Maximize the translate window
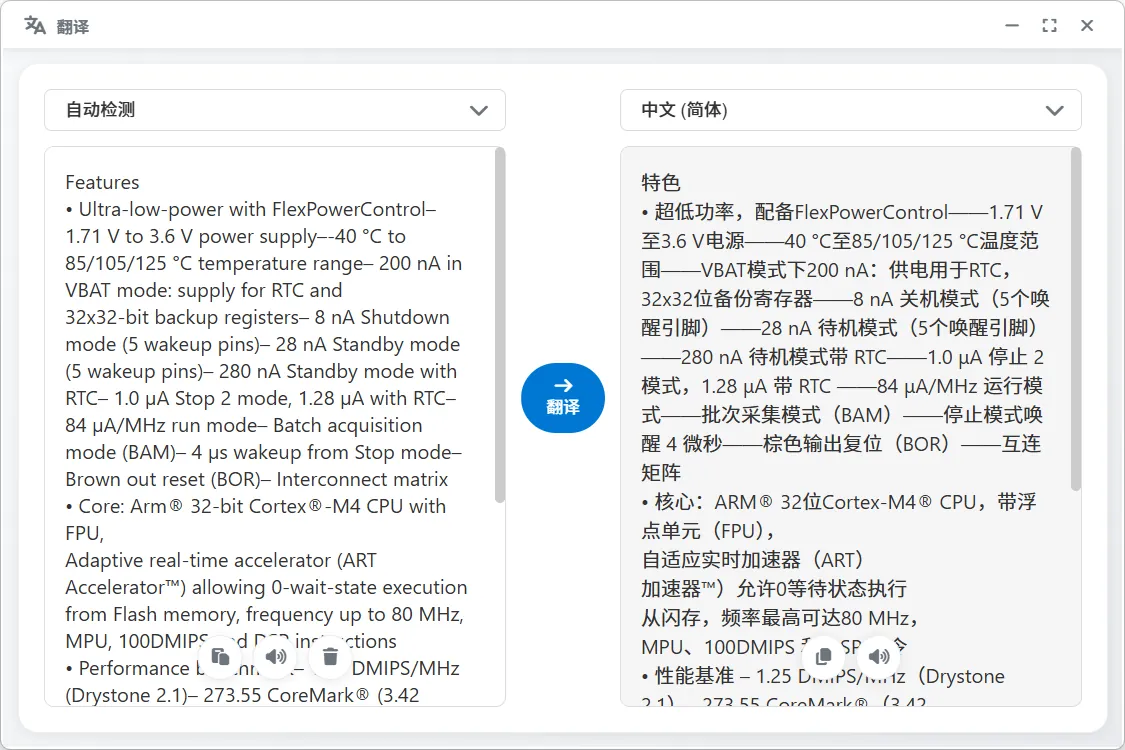Viewport: 1125px width, 750px height. pos(1050,26)
